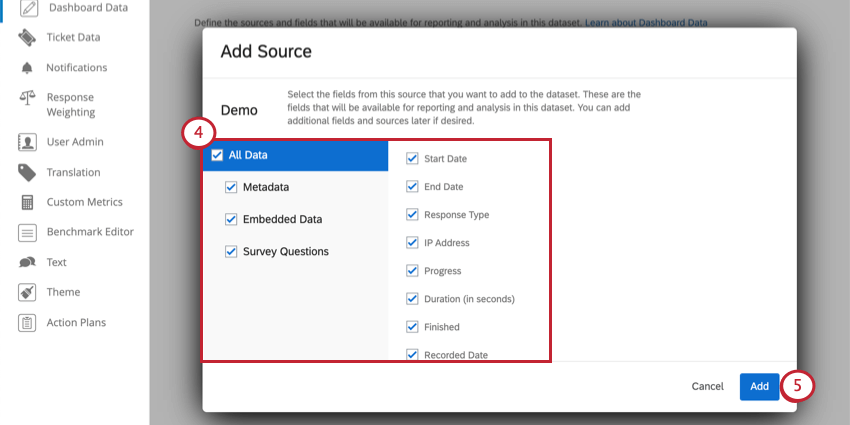This screenshot has height=425, width=850.
Task: Uncheck the IP Address field
Action: (412, 242)
